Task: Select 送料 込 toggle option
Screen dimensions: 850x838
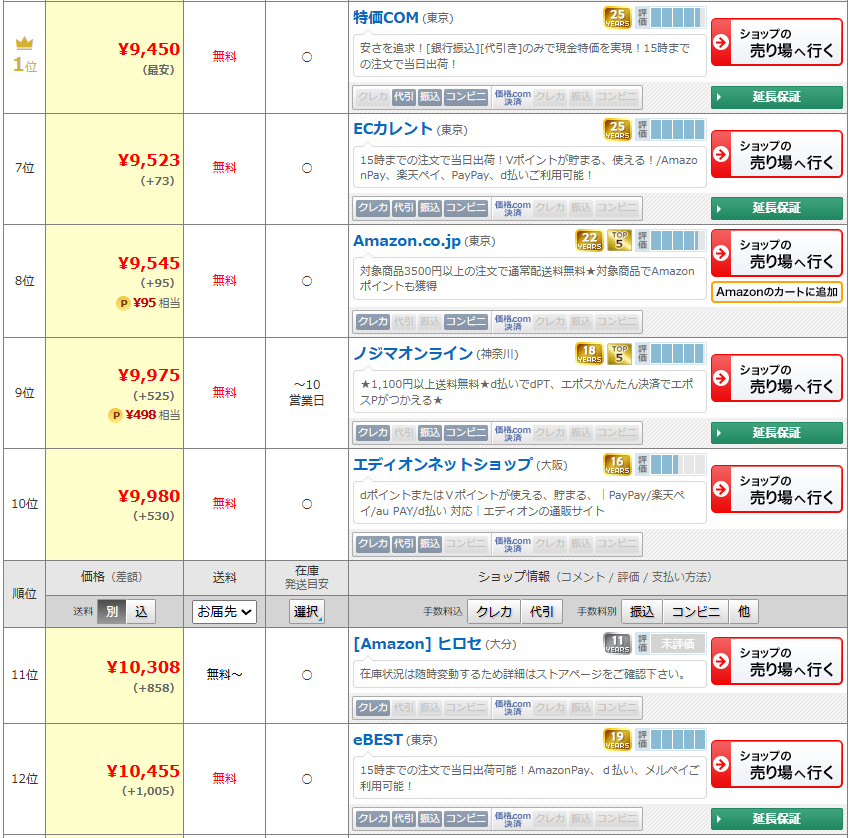Action: (141, 611)
